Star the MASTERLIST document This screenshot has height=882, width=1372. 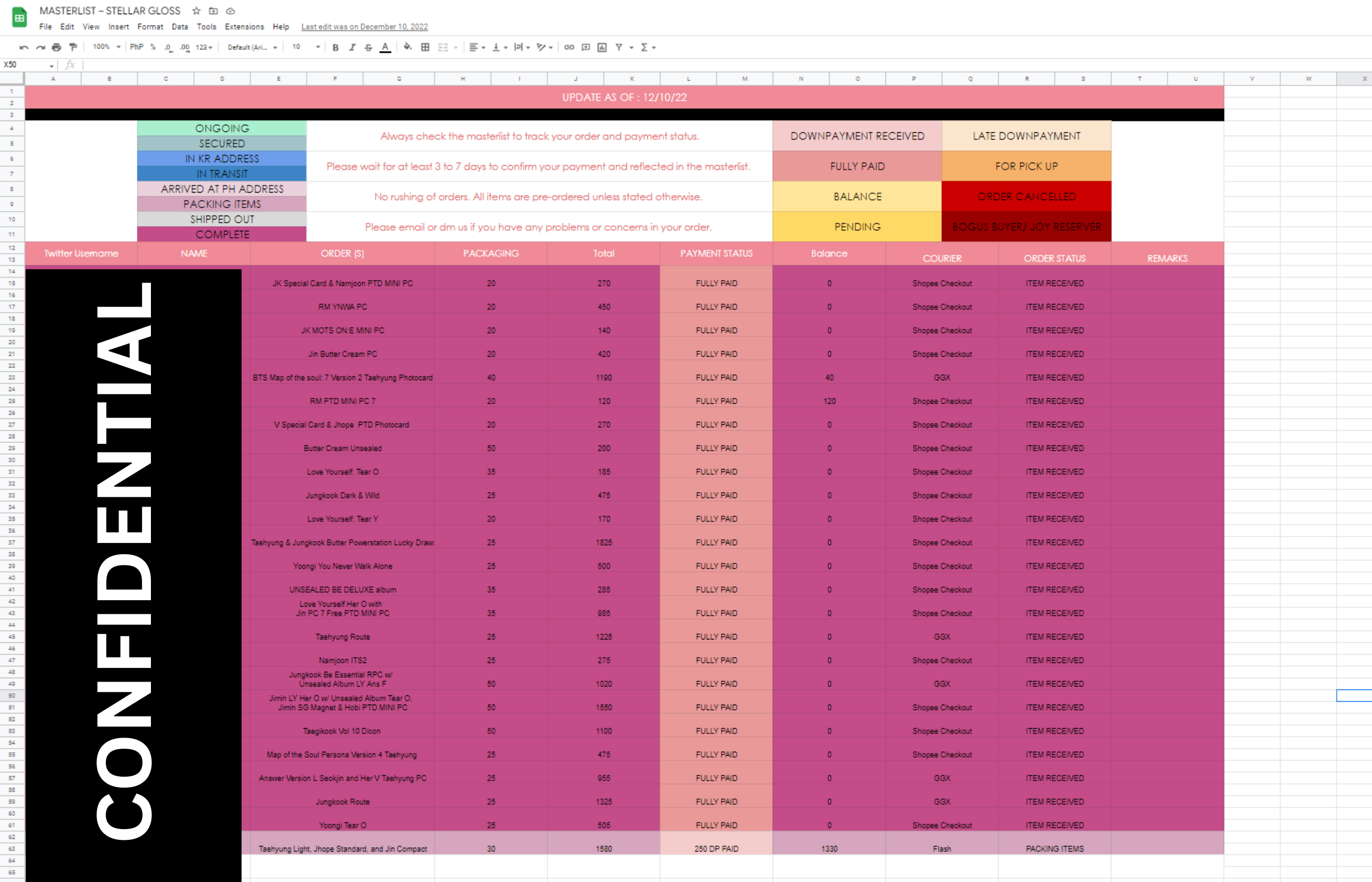point(196,11)
